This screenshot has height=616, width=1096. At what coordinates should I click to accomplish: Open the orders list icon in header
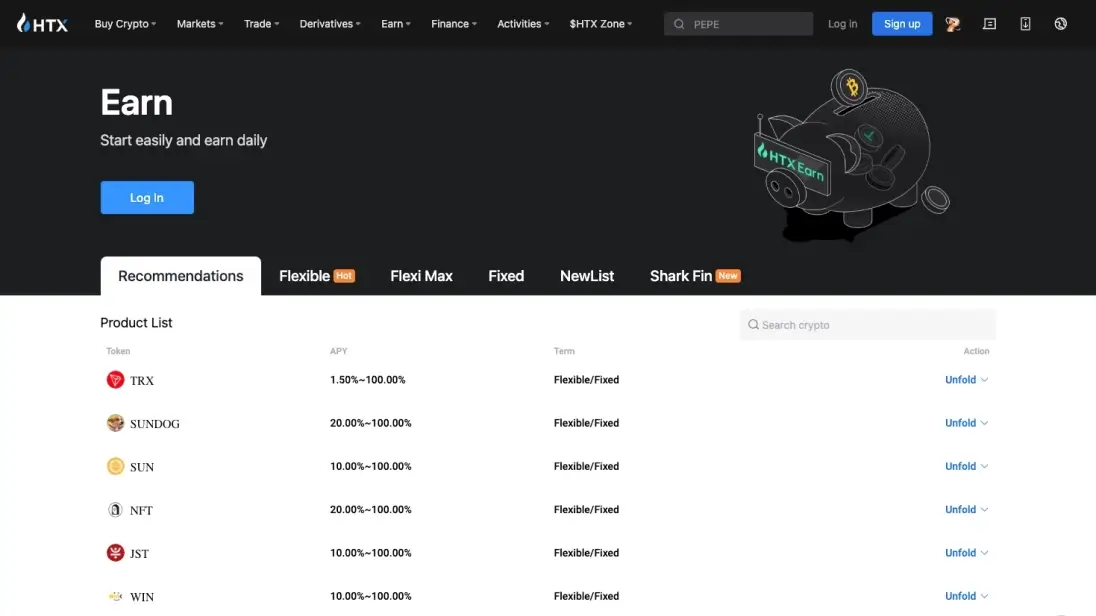click(x=989, y=24)
